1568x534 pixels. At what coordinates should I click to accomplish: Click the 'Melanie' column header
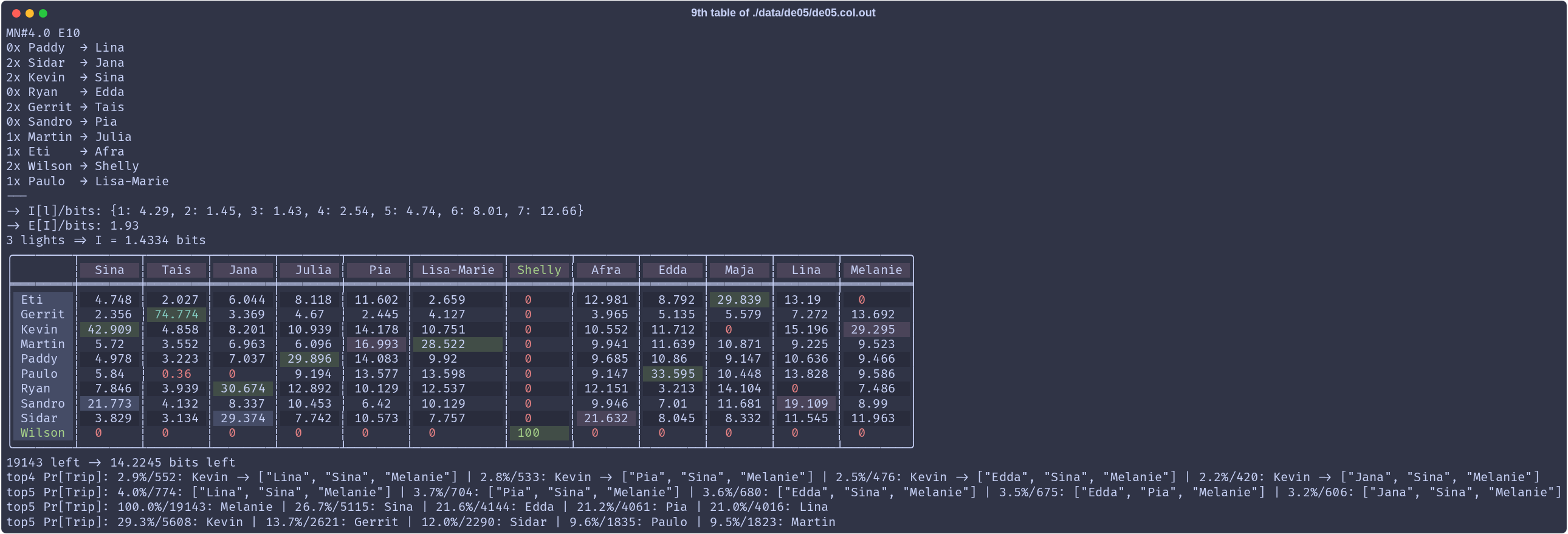coord(876,270)
